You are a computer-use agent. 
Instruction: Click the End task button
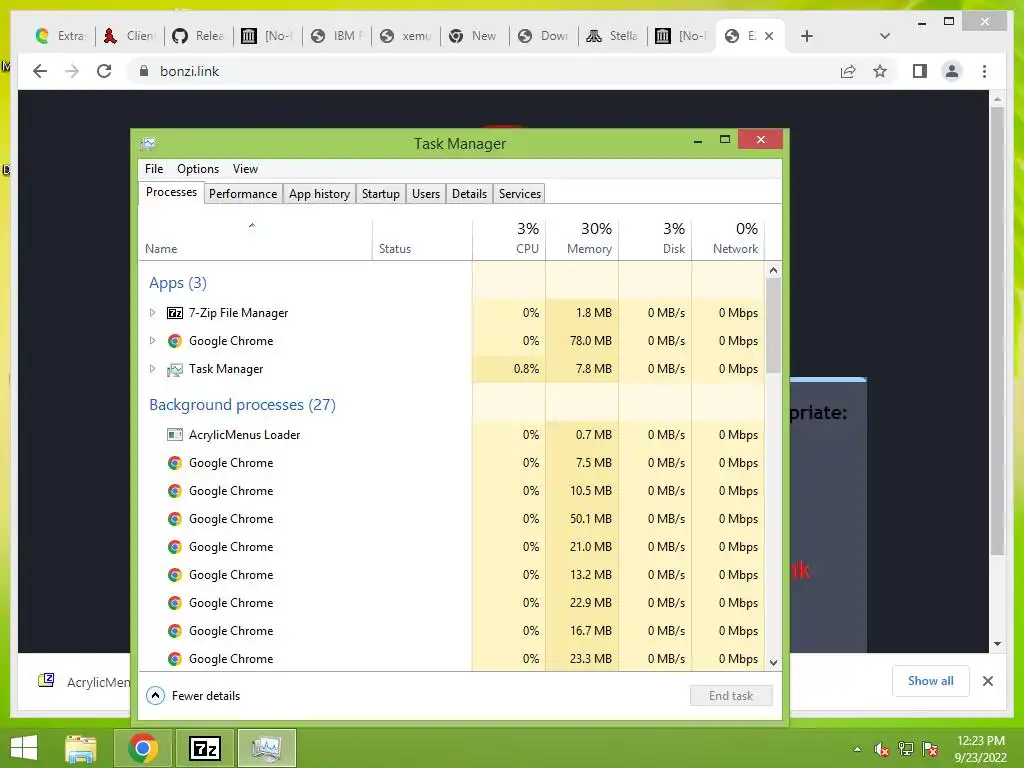pos(731,696)
